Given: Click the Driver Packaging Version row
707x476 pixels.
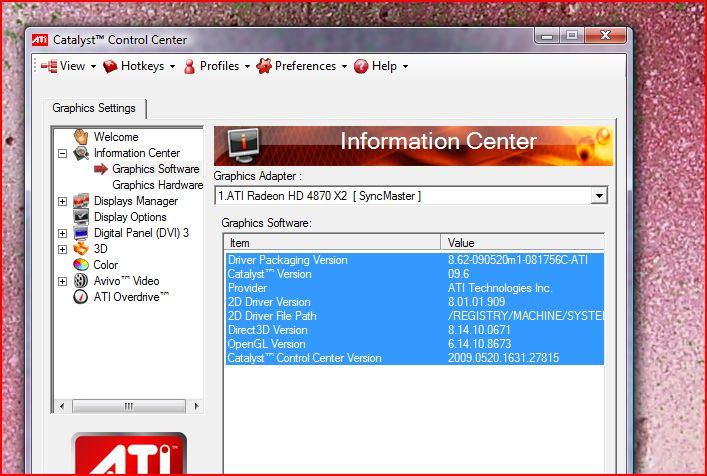Looking at the screenshot, I should point(415,260).
